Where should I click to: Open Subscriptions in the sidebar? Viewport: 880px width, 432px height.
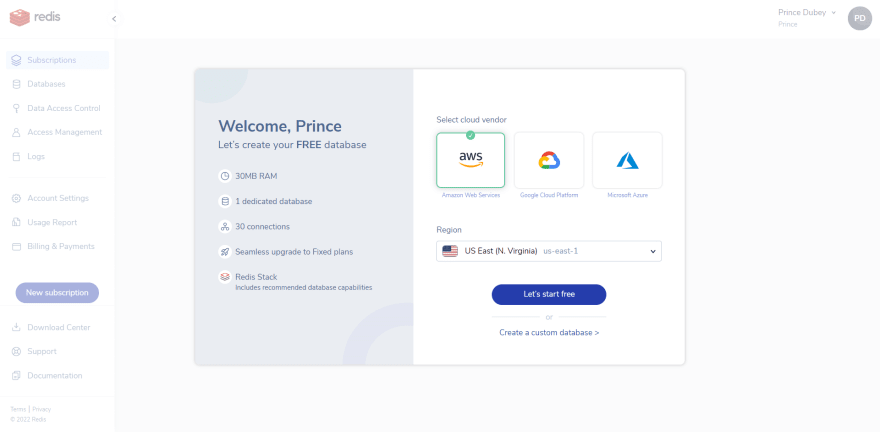pyautogui.click(x=57, y=61)
